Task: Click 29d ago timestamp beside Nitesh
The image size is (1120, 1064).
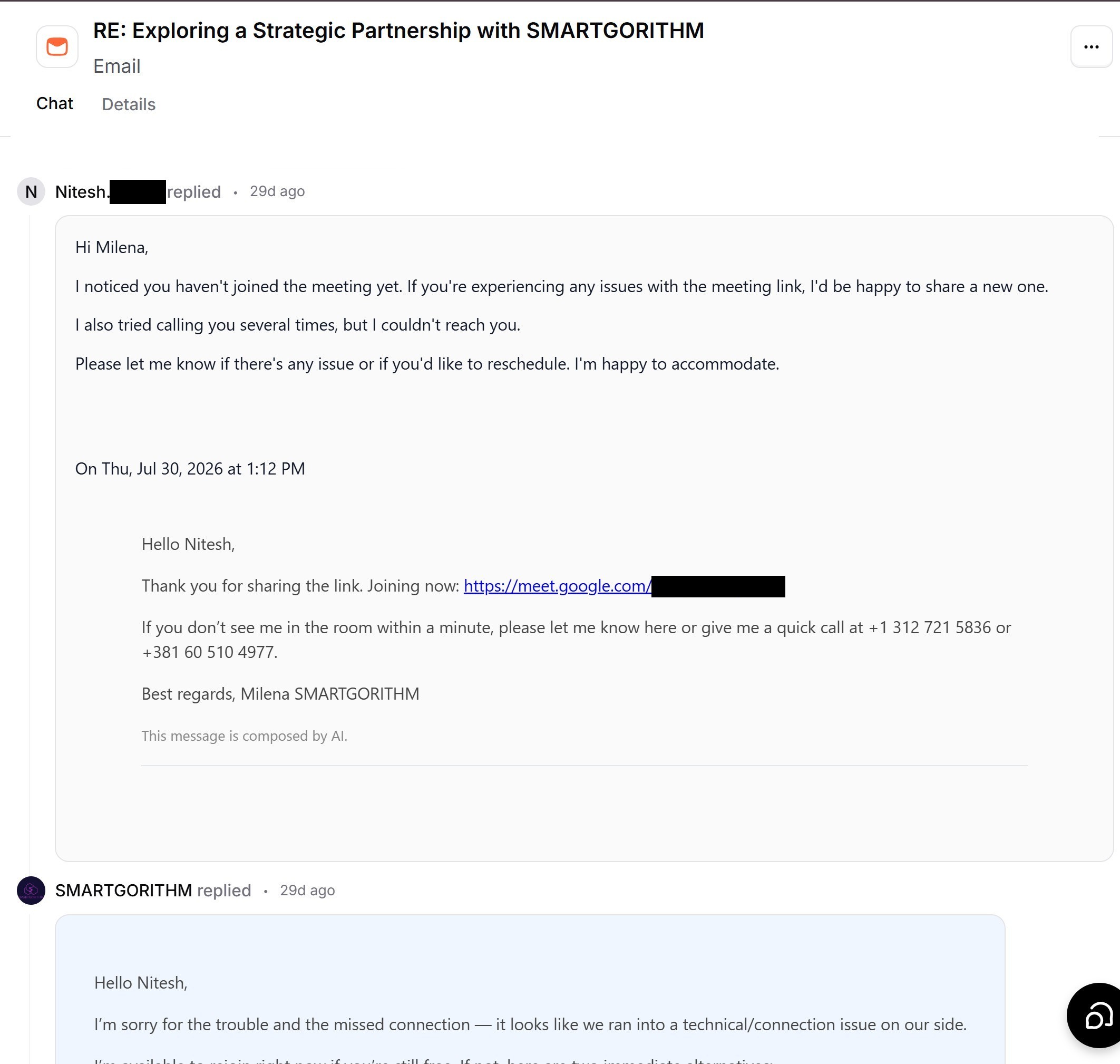Action: (277, 192)
